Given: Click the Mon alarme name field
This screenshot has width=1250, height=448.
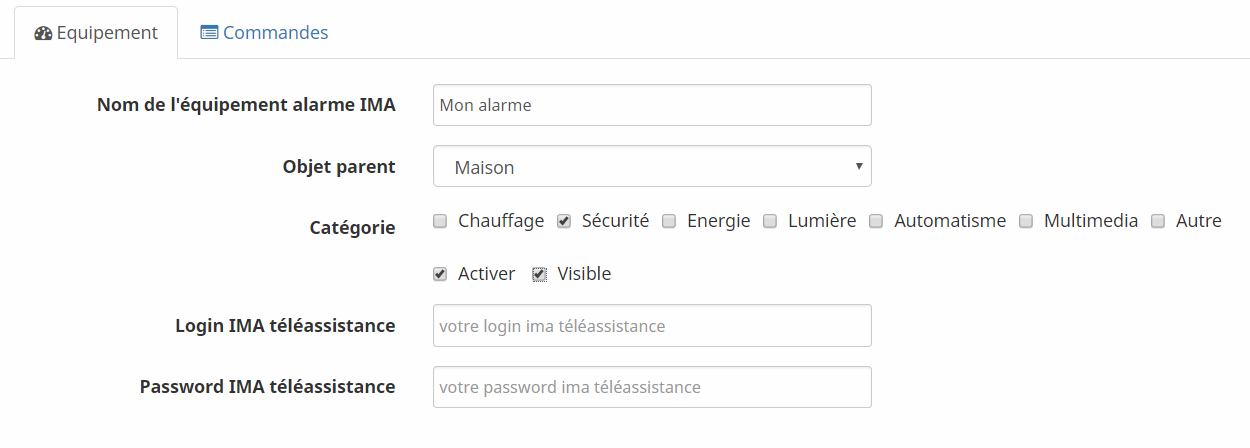Looking at the screenshot, I should coord(652,105).
